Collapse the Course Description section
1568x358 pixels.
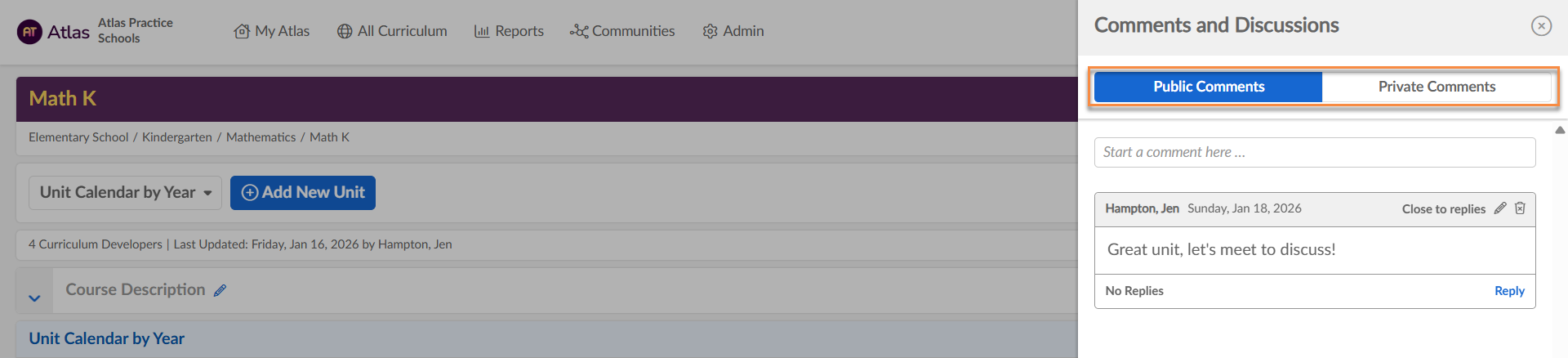point(34,298)
